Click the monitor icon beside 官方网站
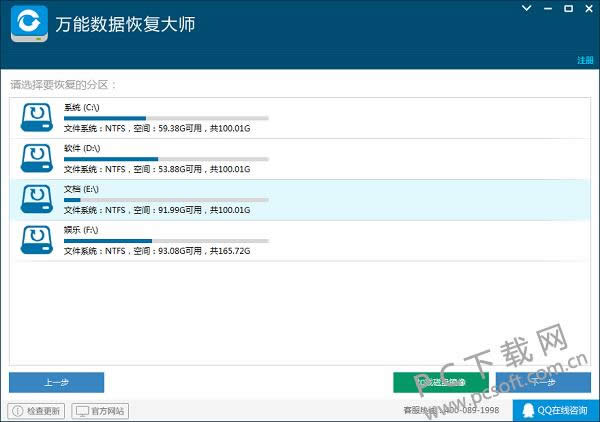The height and width of the screenshot is (422, 600). [82, 411]
